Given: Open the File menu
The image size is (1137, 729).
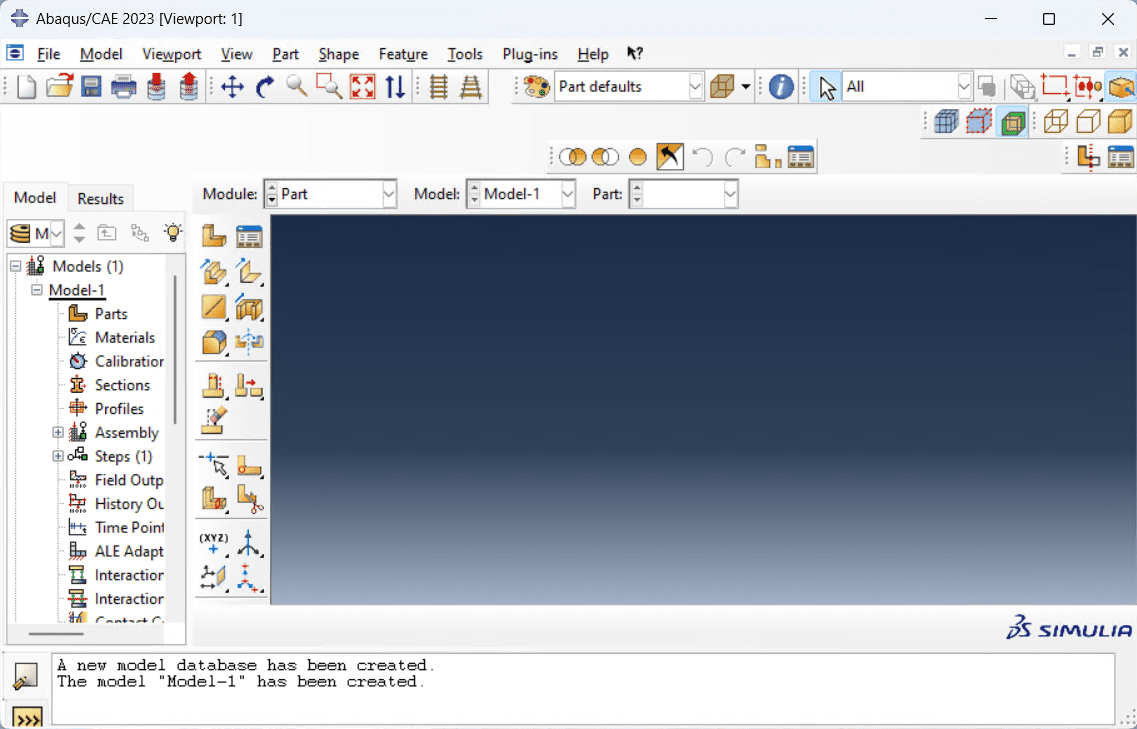Looking at the screenshot, I should 49,54.
